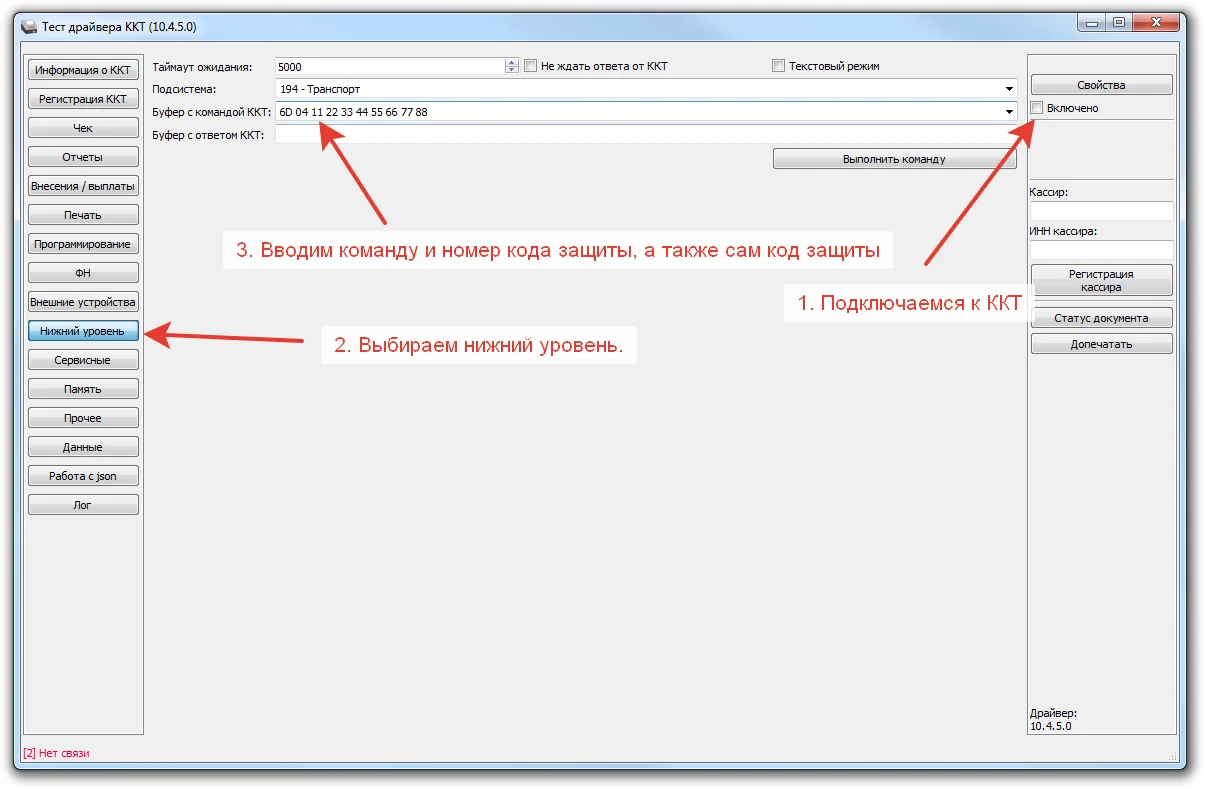Open the Сервисные section
Image resolution: width=1205 pixels, height=789 pixels.
click(x=83, y=360)
